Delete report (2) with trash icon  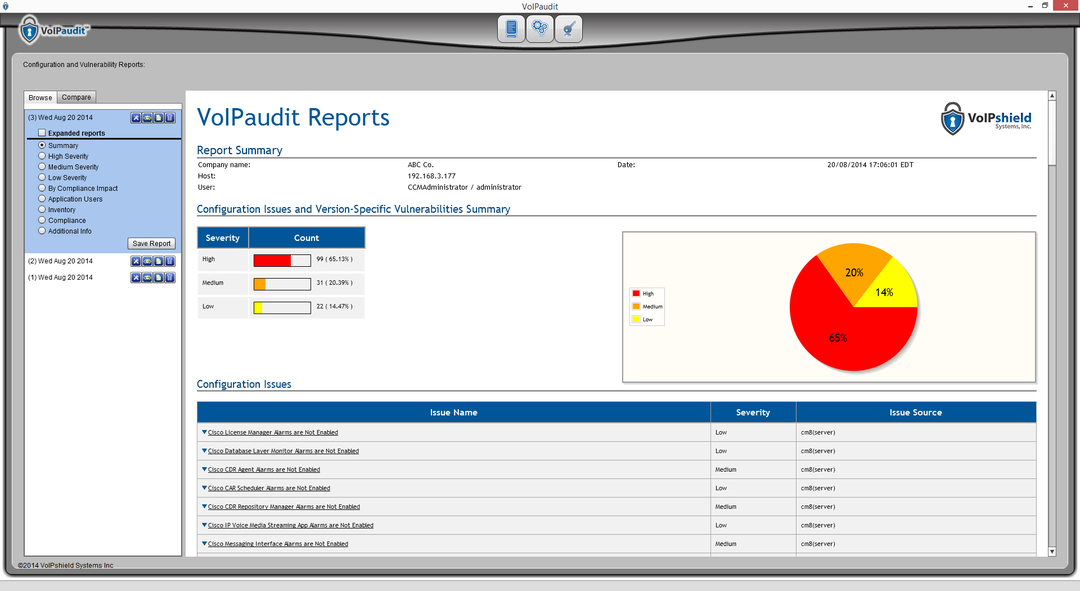[x=170, y=261]
